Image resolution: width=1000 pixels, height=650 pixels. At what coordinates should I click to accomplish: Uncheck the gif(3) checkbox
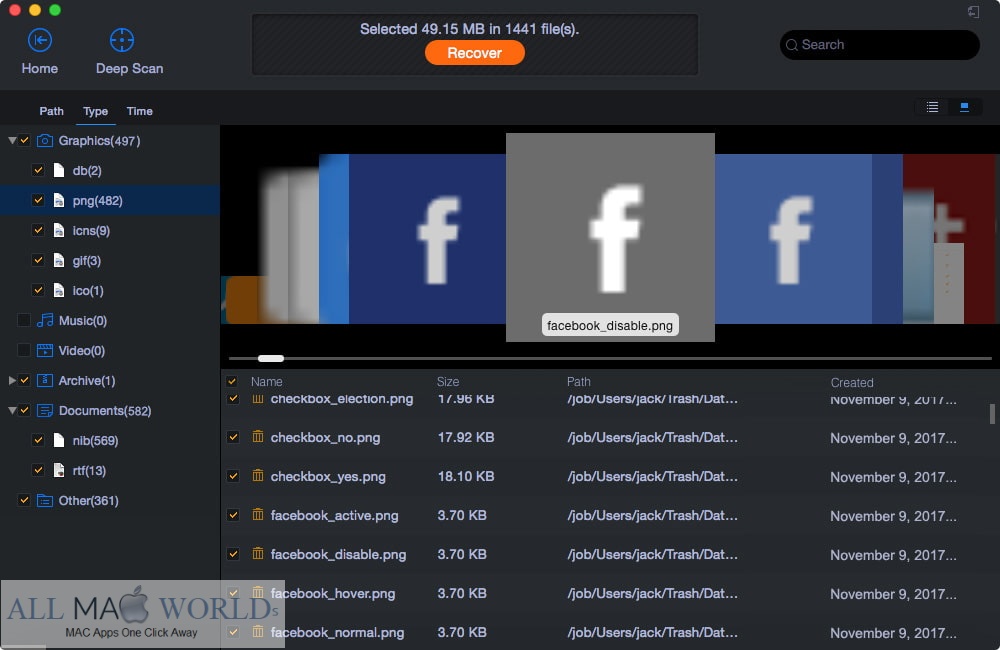click(38, 260)
